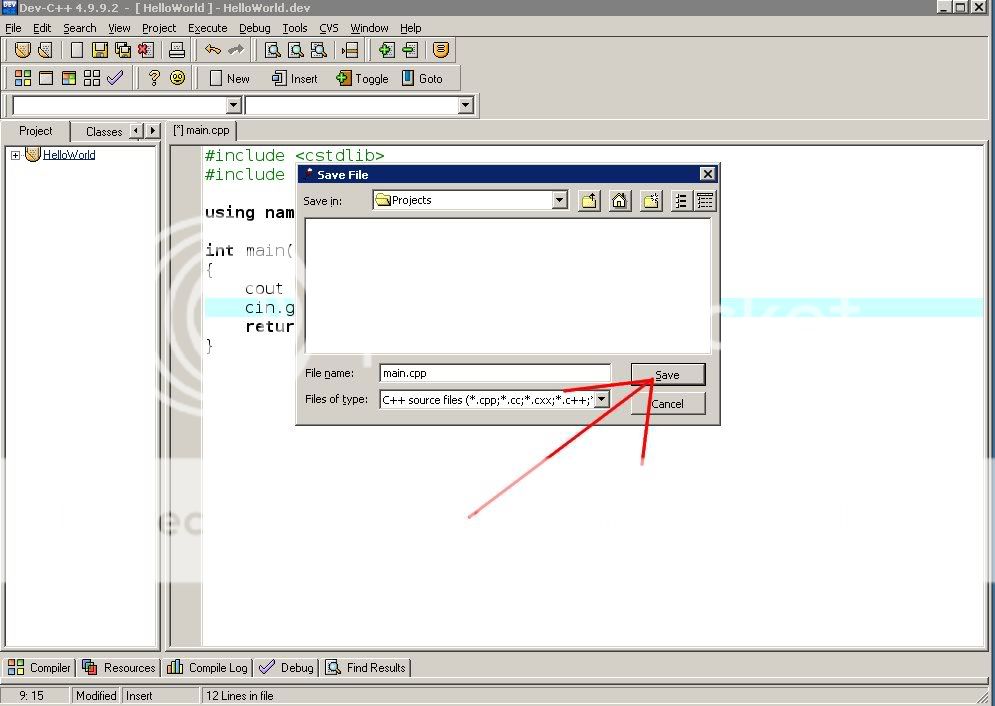The image size is (995, 706).
Task: Click the New toolbar button
Action: point(230,79)
